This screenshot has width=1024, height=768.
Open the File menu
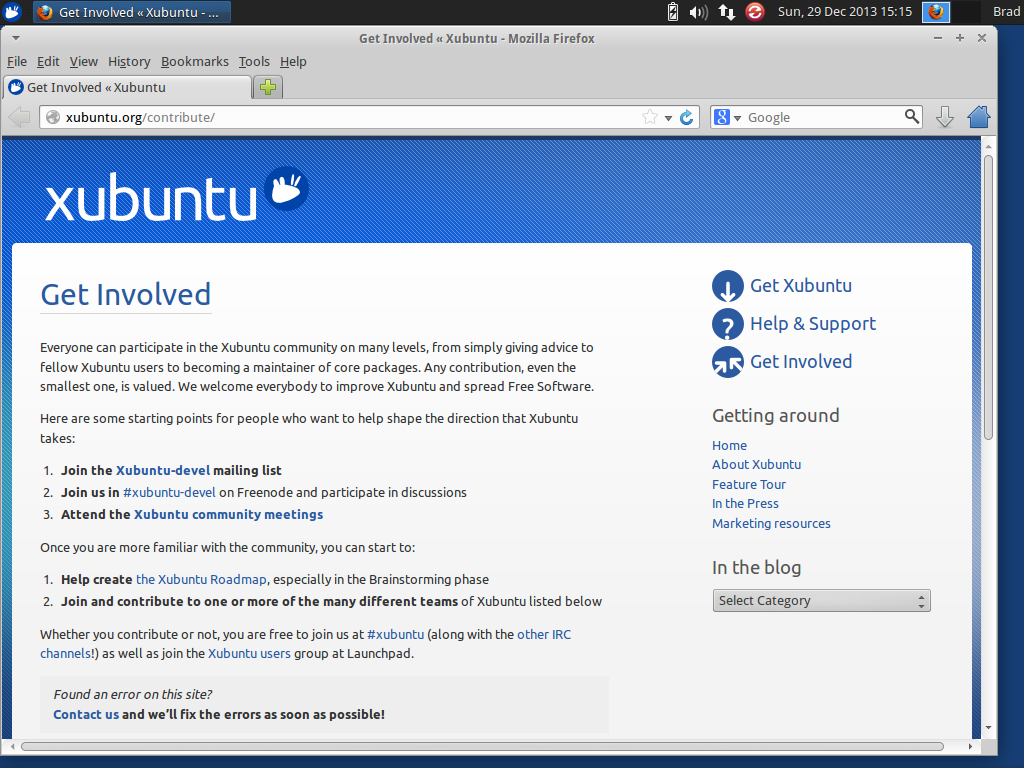point(17,61)
